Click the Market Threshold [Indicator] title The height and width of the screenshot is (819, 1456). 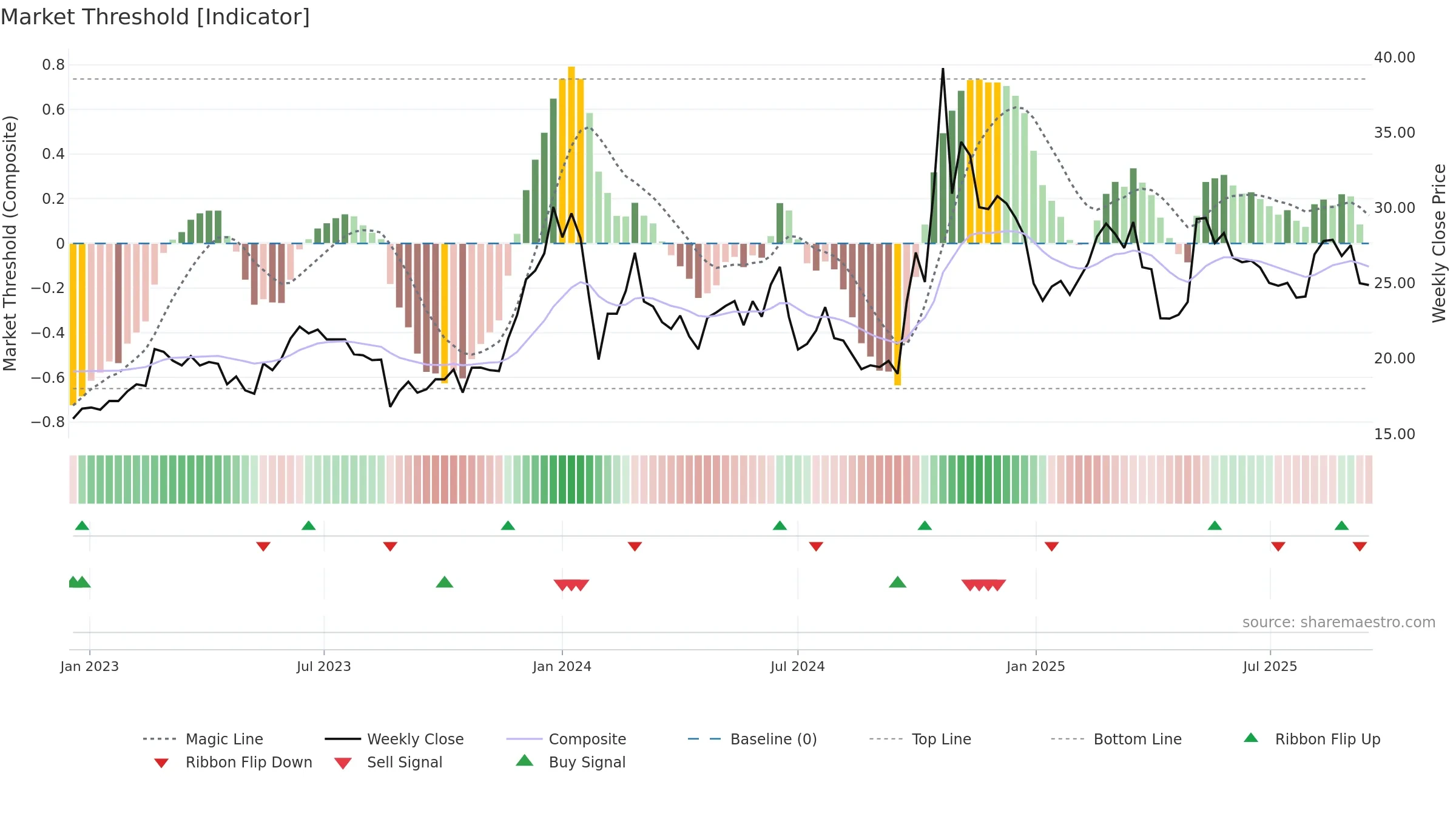pyautogui.click(x=155, y=17)
